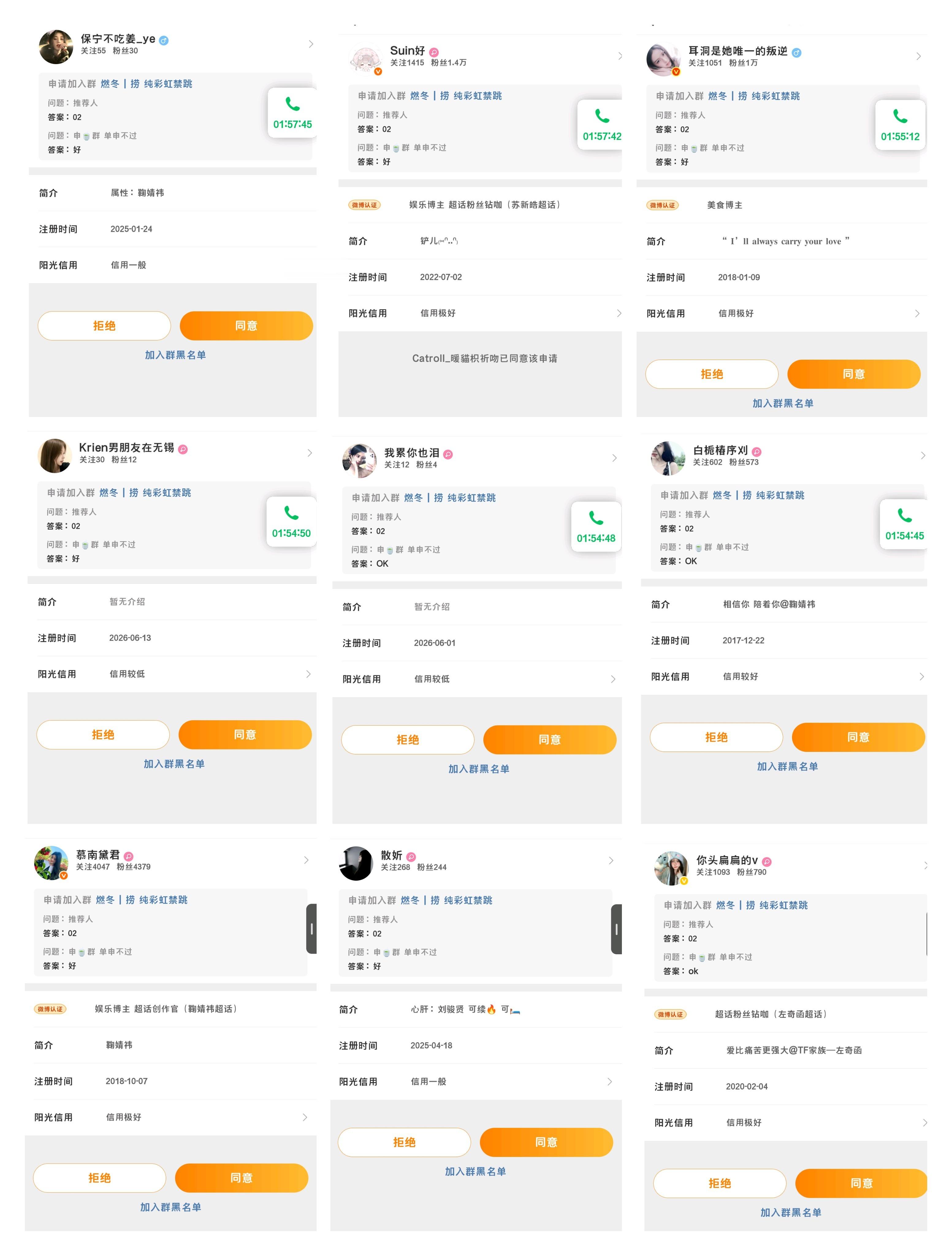Click 加入群黑名单 link under 散妡 card

tap(475, 1171)
